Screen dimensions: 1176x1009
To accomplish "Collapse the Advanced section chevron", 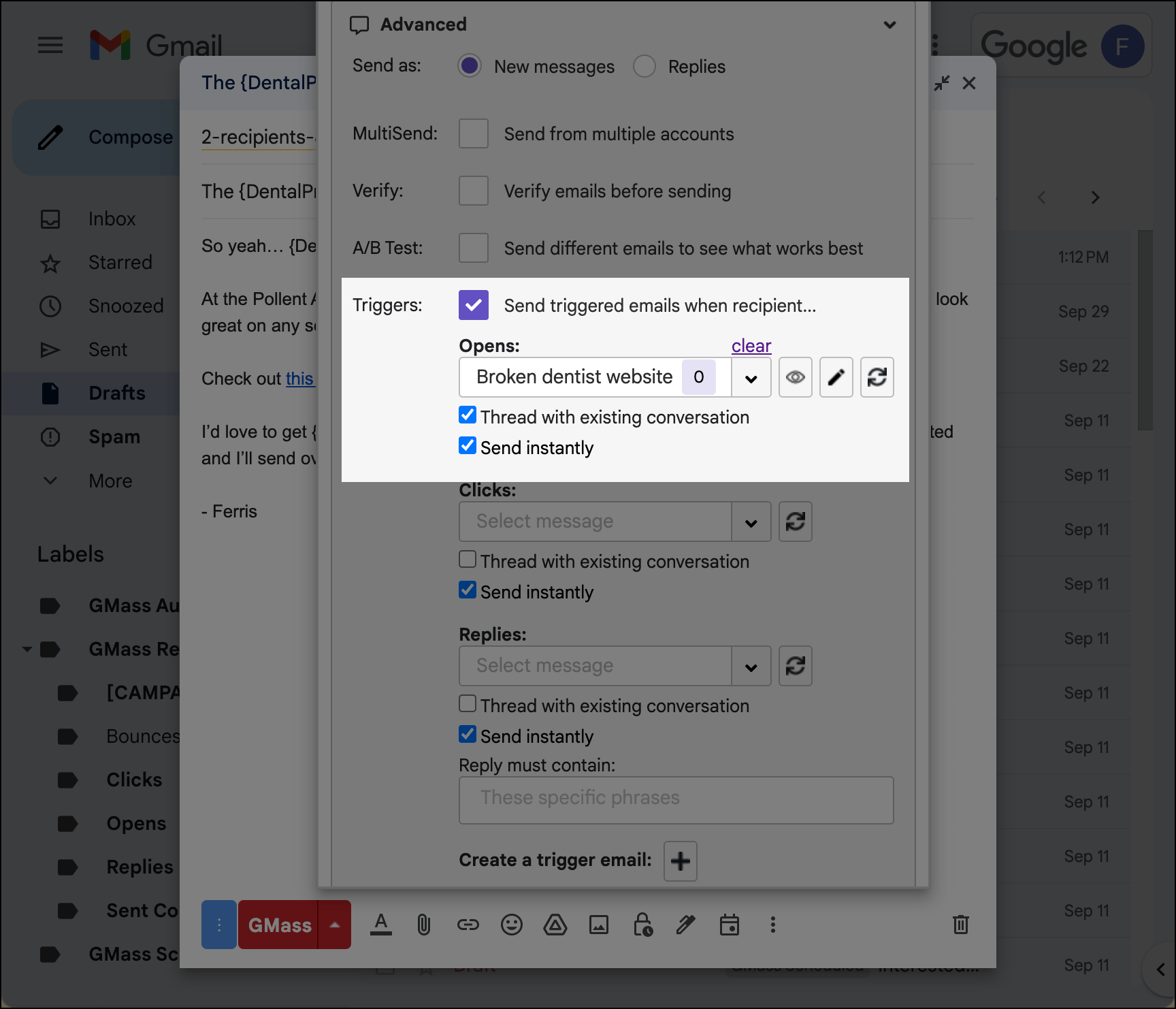I will coord(889,25).
